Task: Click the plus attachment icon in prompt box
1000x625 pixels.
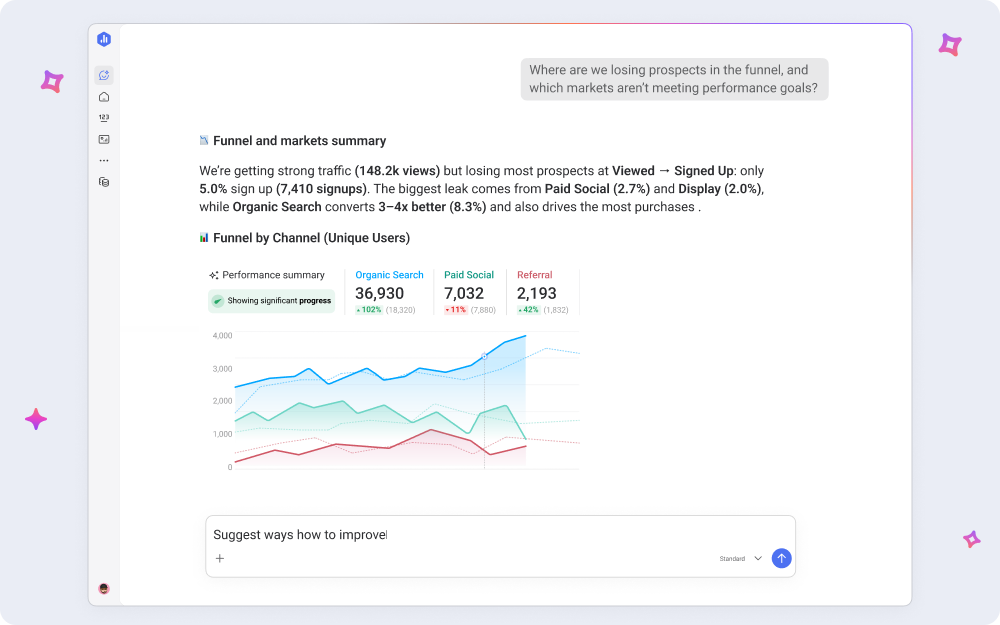Action: (220, 559)
